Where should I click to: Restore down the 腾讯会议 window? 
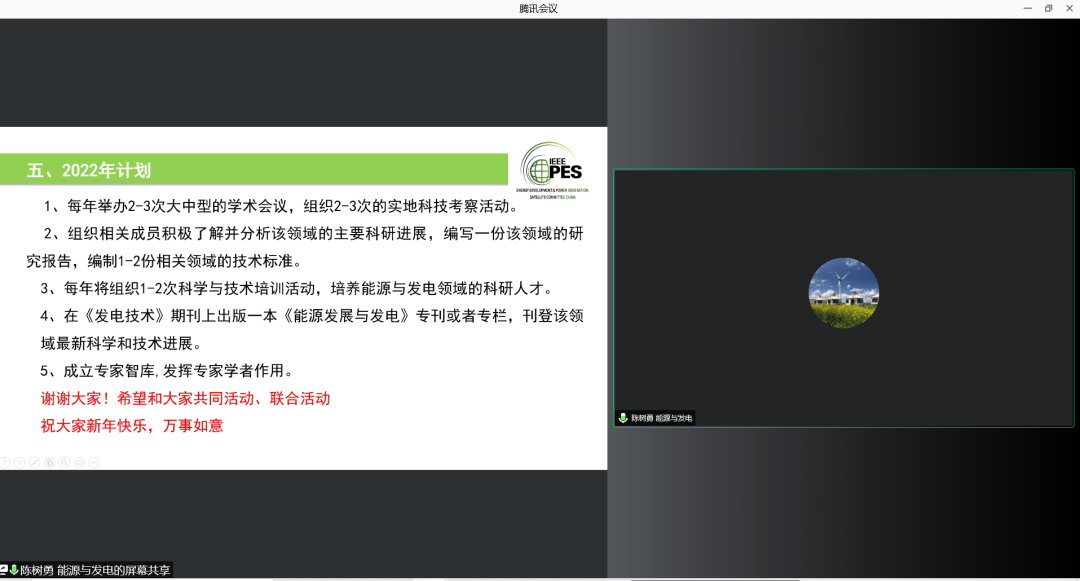pos(1048,8)
